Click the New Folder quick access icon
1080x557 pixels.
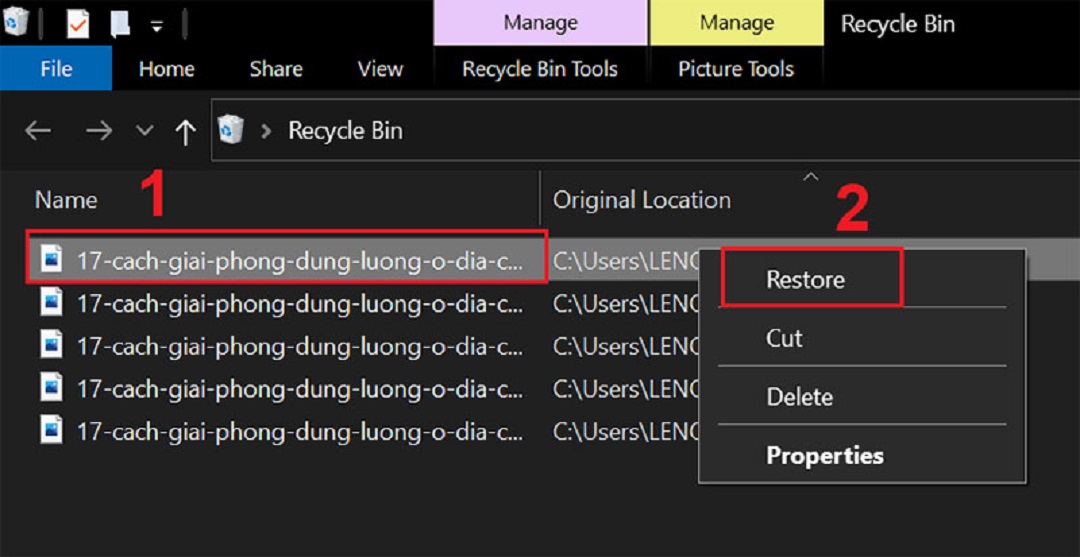coord(120,25)
